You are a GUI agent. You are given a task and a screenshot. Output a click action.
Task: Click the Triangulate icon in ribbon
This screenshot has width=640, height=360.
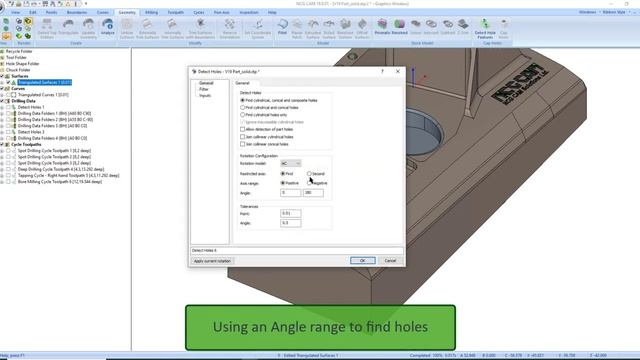click(x=68, y=27)
